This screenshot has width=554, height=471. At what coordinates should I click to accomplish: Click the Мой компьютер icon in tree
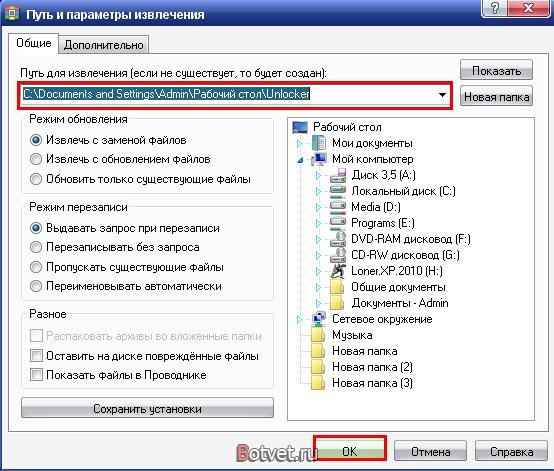click(x=319, y=159)
